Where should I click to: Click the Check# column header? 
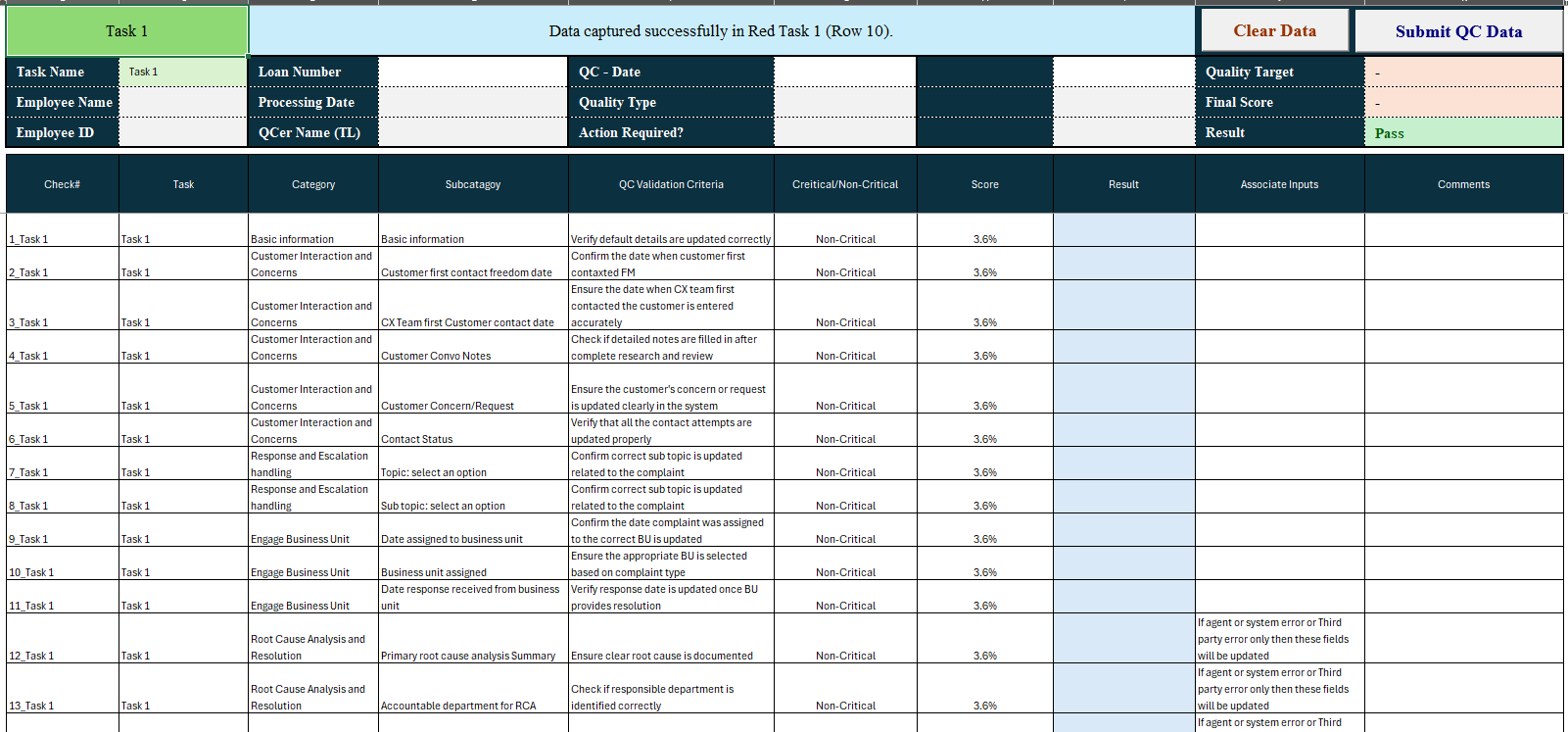point(63,184)
